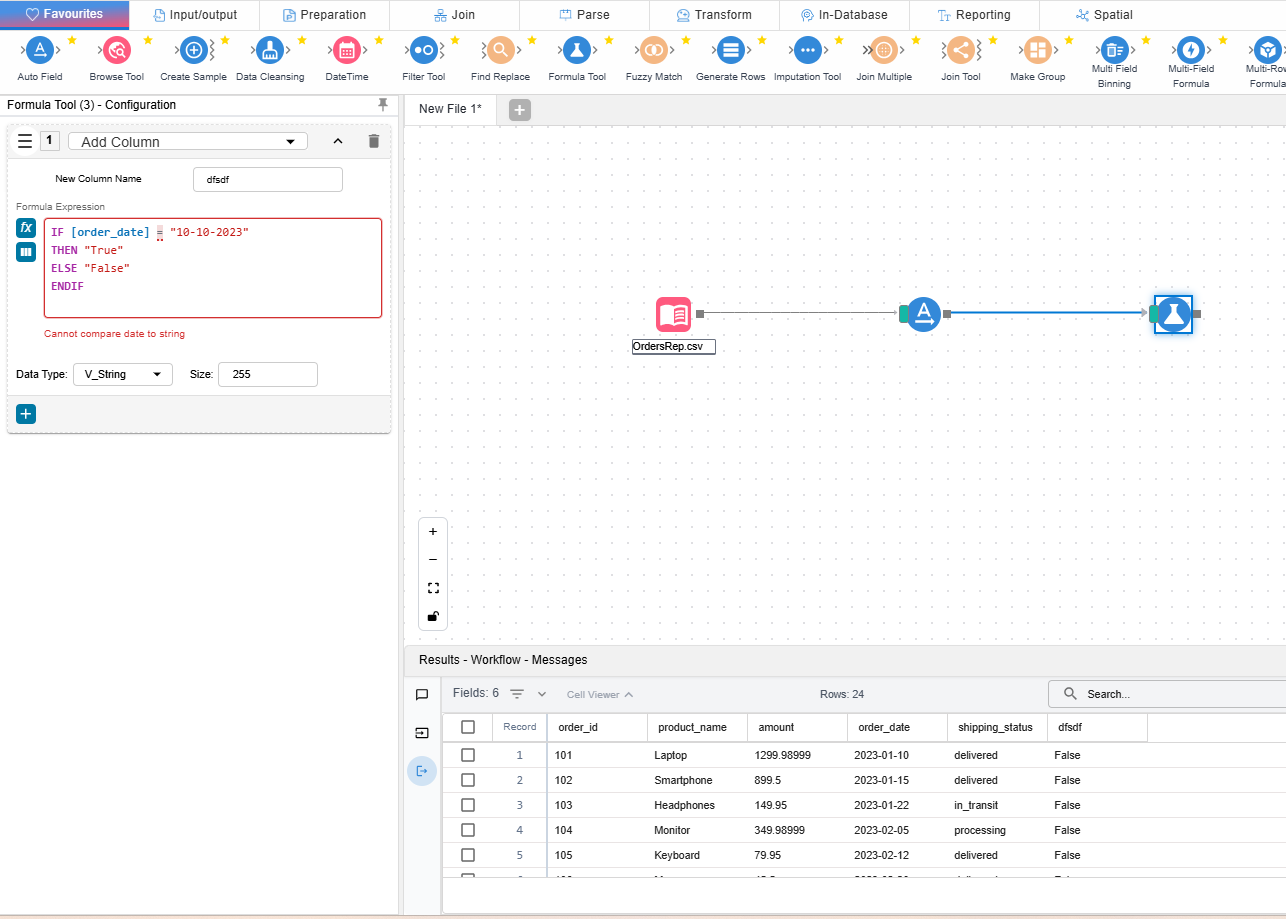The width and height of the screenshot is (1286, 919).
Task: Click the canvas zoom in plus button
Action: click(433, 532)
